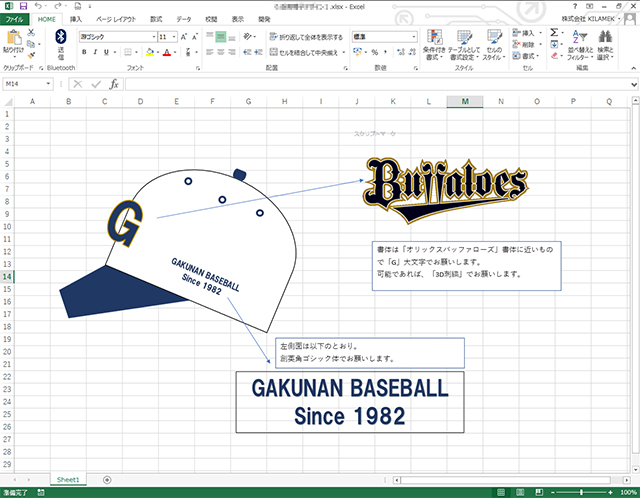The height and width of the screenshot is (498, 640).
Task: Select column M header
Action: click(x=464, y=102)
